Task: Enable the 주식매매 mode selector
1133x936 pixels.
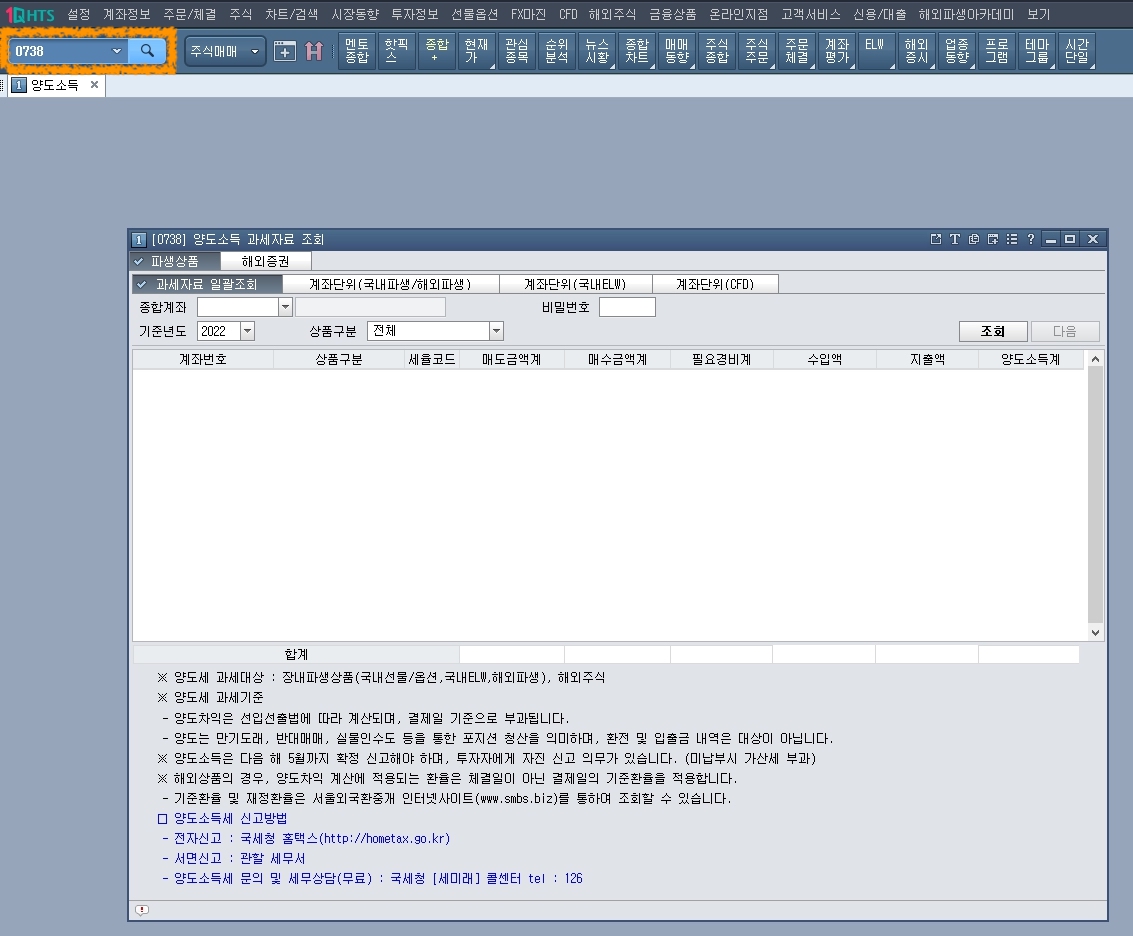Action: point(224,51)
